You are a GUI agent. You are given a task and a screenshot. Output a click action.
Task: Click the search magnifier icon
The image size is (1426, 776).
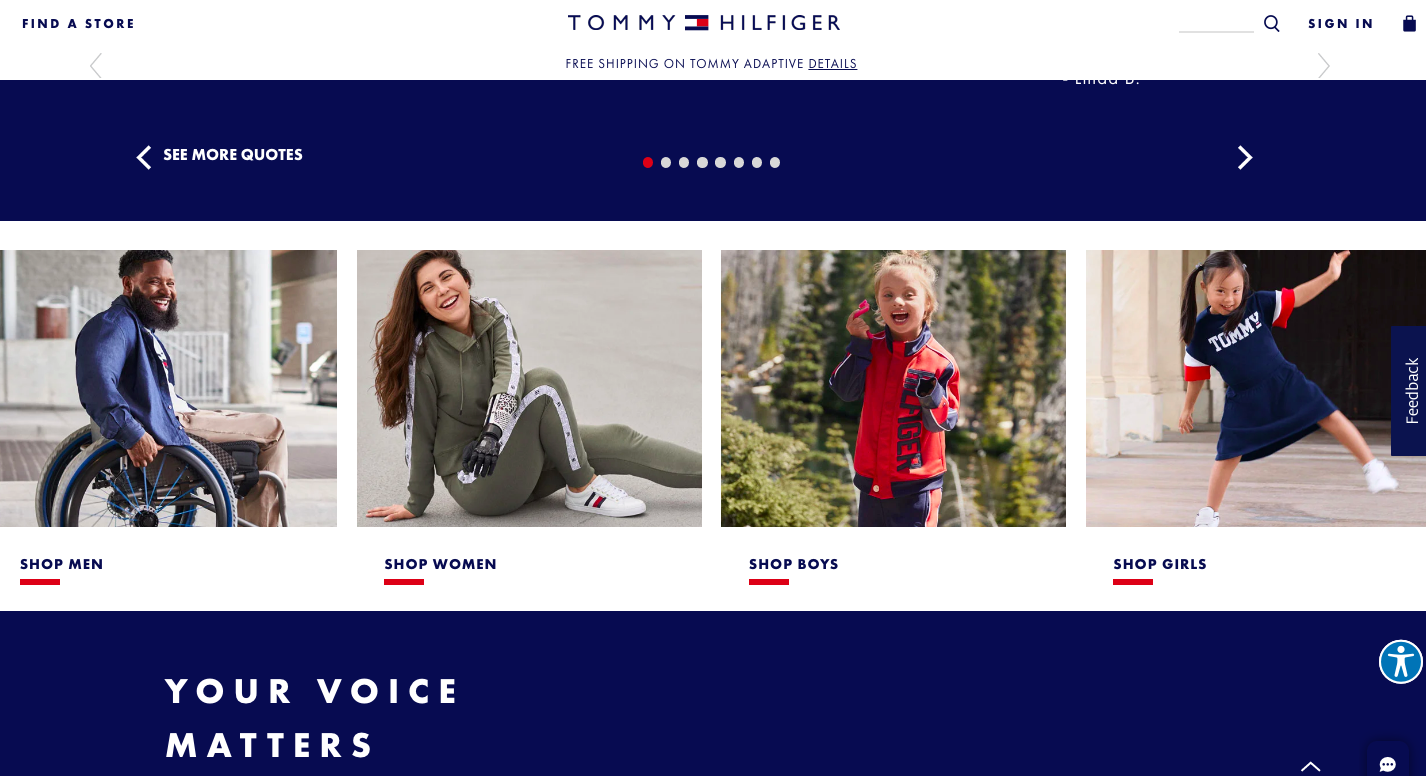1271,23
